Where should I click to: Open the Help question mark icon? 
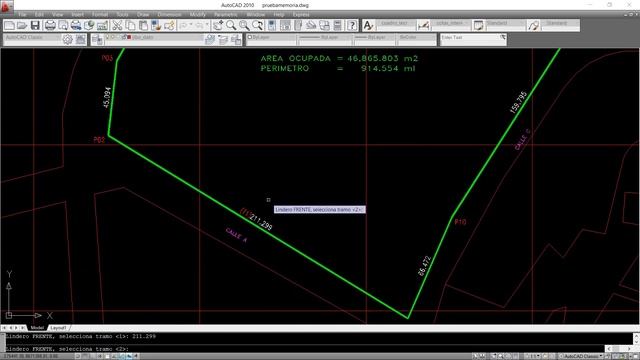coord(352,26)
